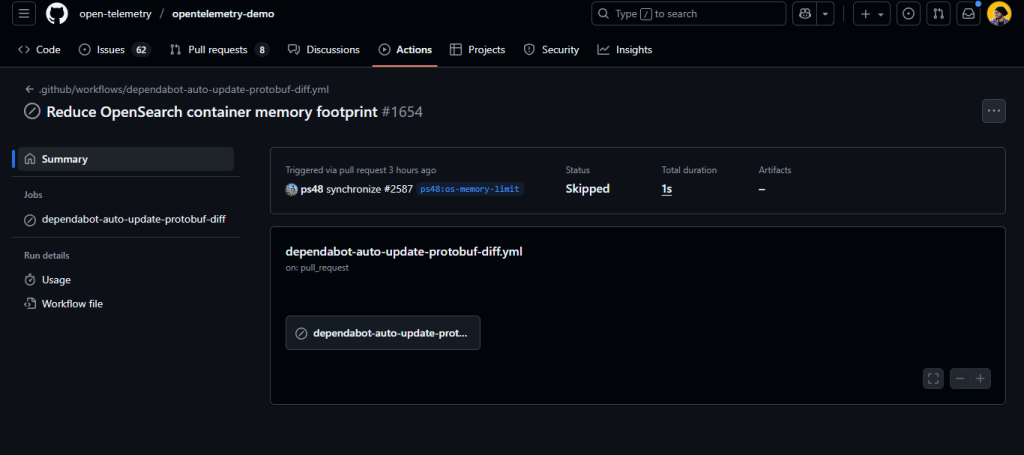The image size is (1024, 455).
Task: Toggle fullscreen for workflow graph
Action: (x=933, y=378)
